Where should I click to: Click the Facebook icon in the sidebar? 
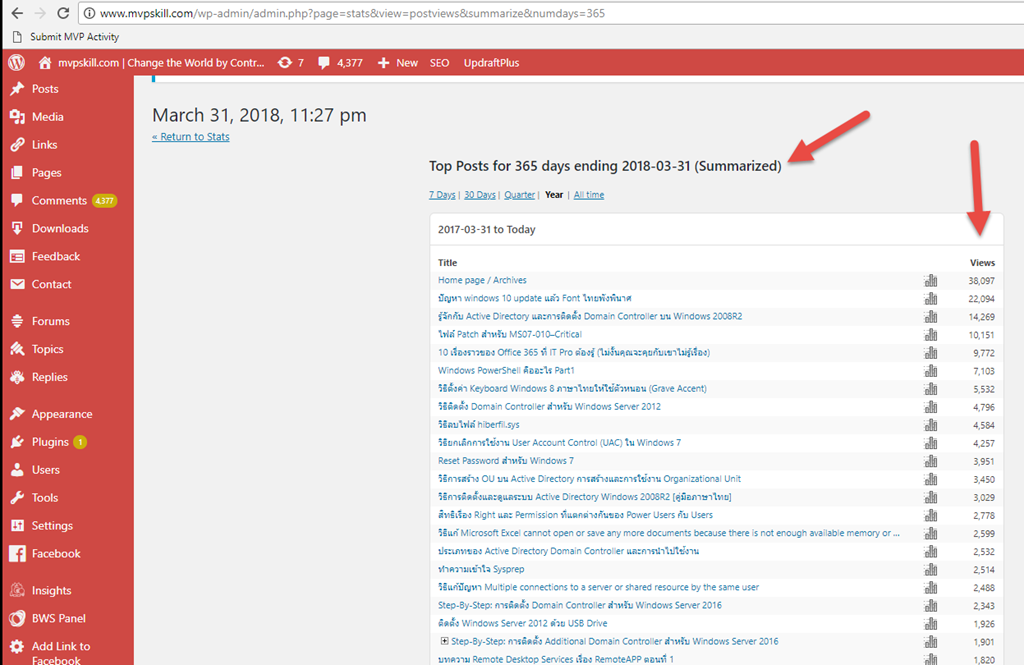pos(18,554)
